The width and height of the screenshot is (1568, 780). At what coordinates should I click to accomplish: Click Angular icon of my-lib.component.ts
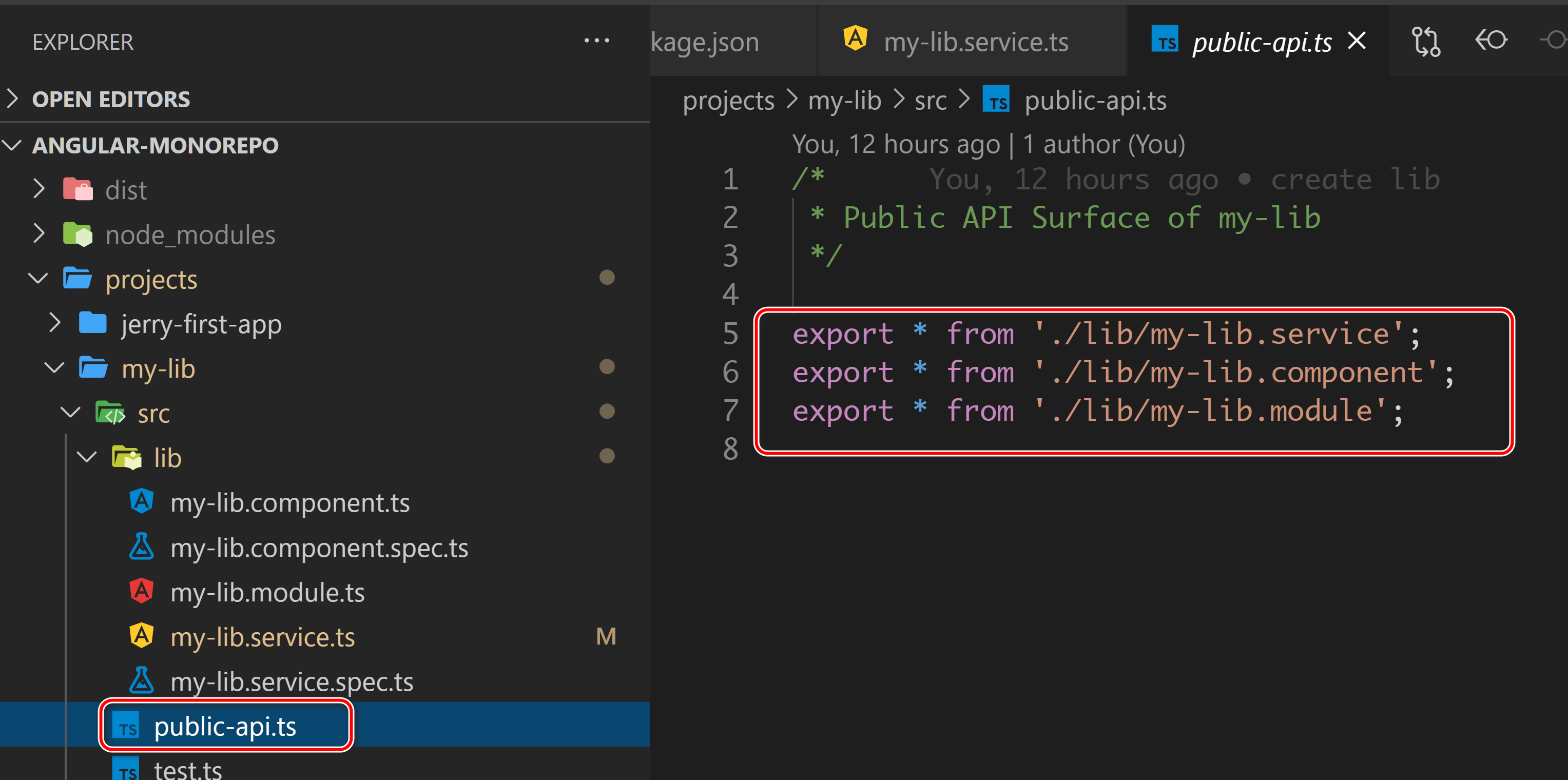click(x=141, y=502)
